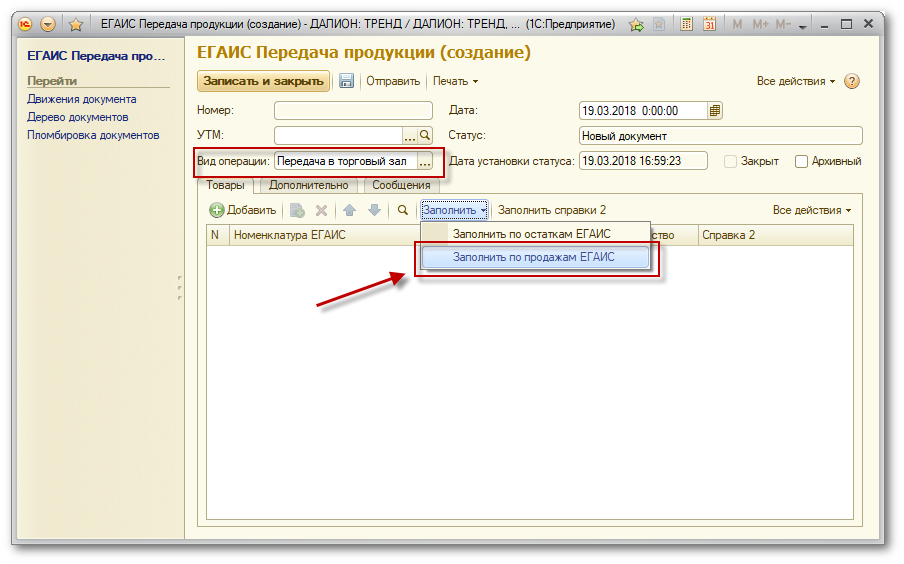
Task: Expand top Все действия menu near help
Action: click(795, 81)
